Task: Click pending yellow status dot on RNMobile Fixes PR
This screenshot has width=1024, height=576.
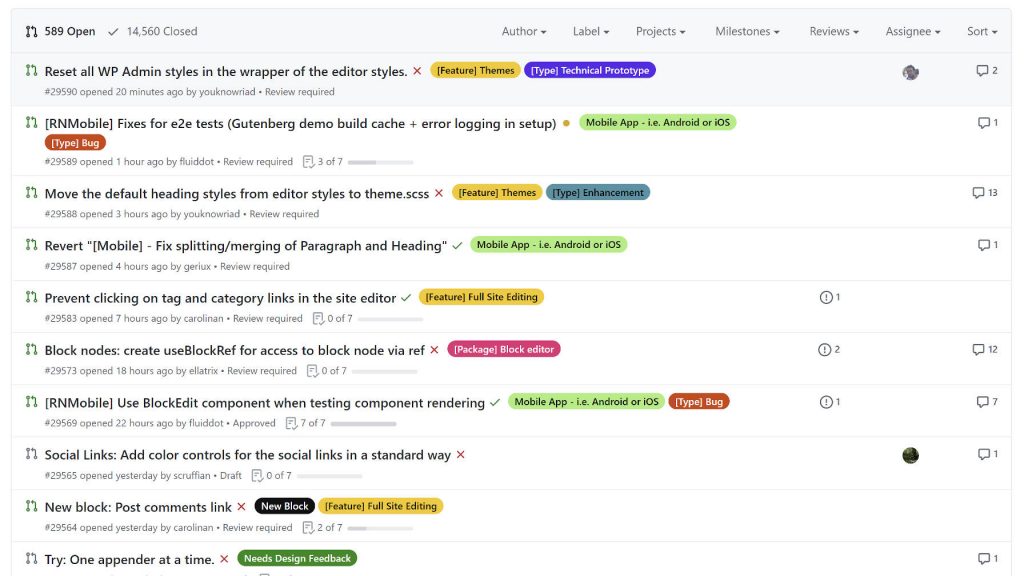Action: [566, 123]
